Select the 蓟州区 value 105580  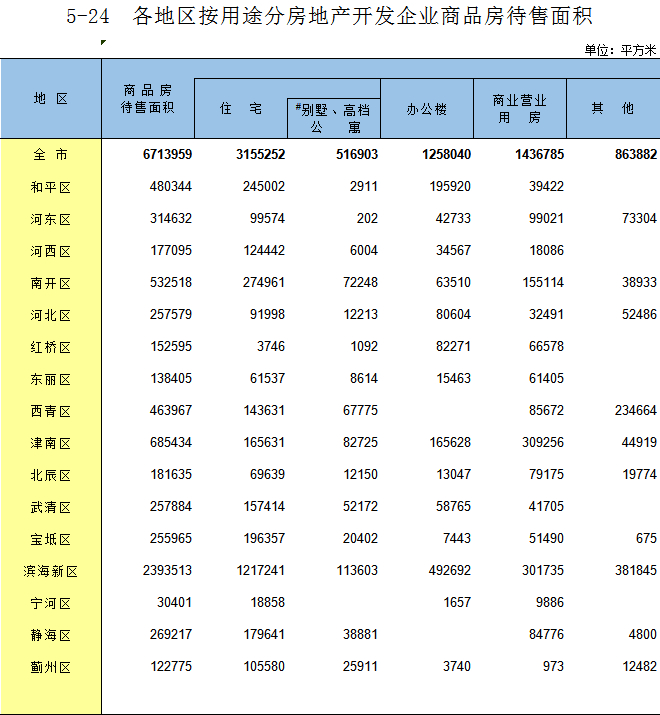tap(264, 666)
